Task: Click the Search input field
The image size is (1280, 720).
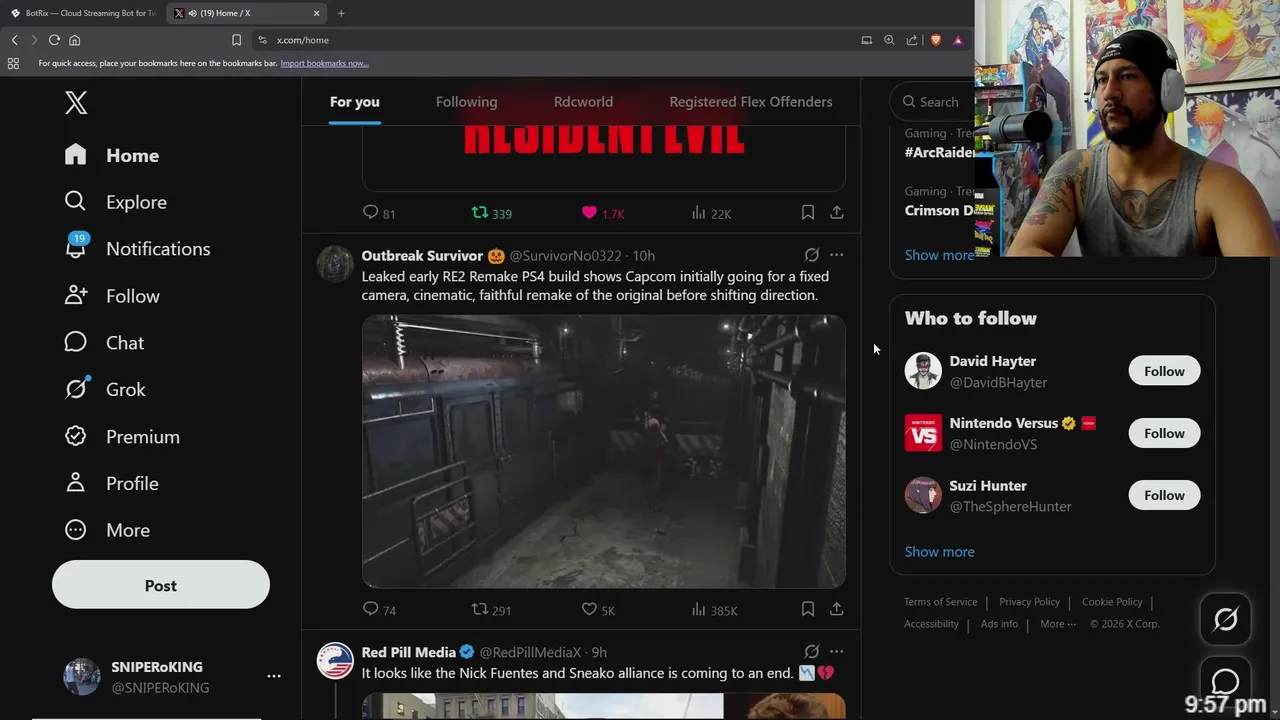Action: [933, 101]
